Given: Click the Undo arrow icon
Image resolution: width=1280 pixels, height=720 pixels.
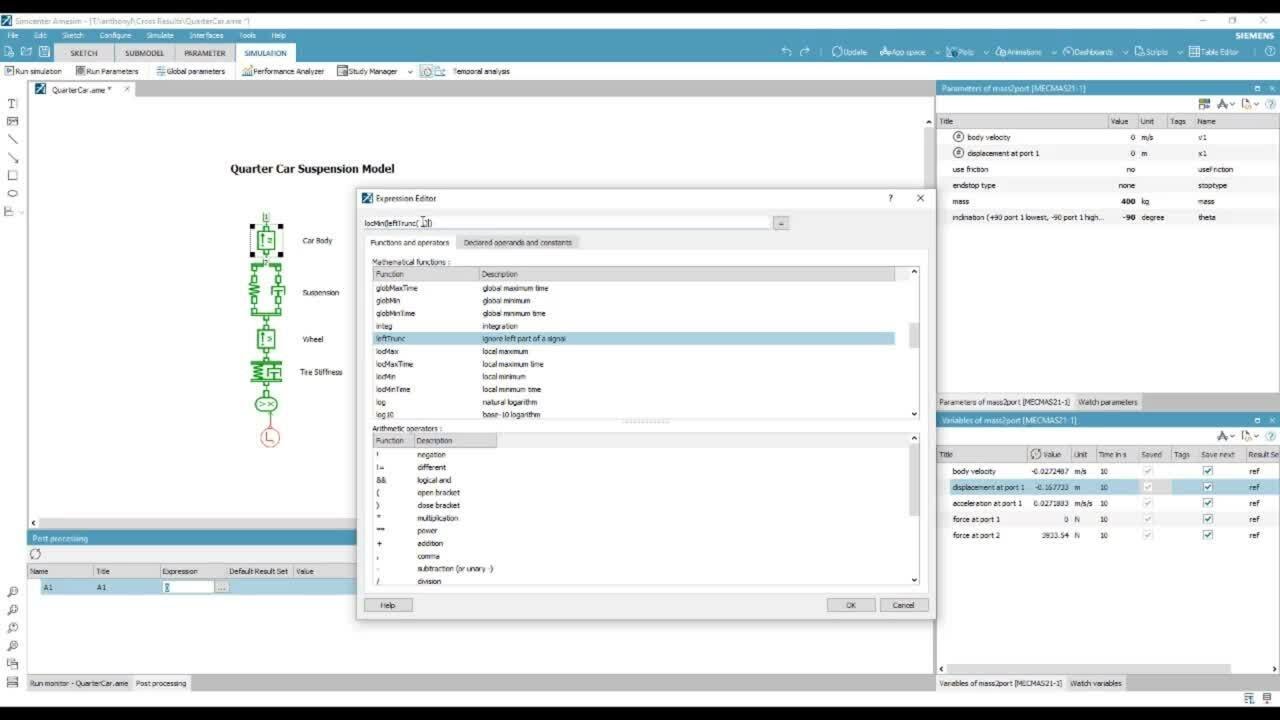Looking at the screenshot, I should click(786, 52).
